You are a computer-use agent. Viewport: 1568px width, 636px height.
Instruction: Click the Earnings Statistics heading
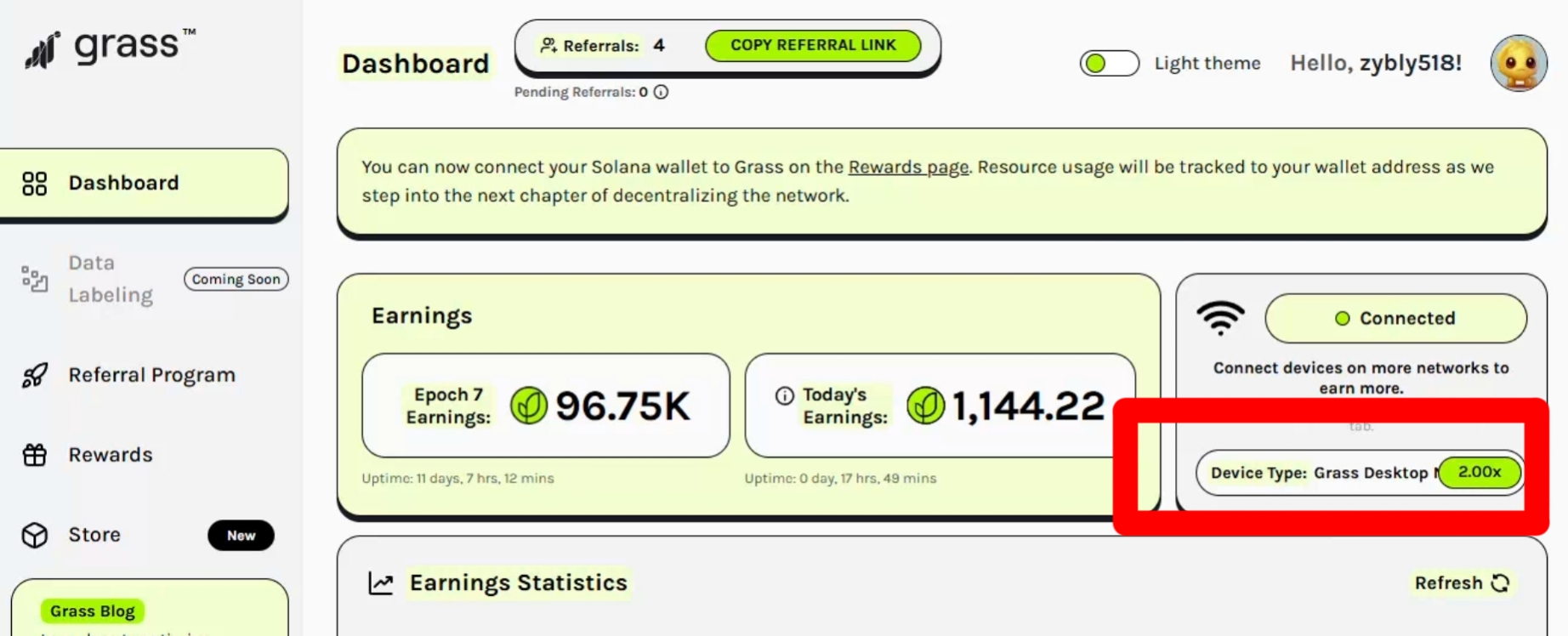click(x=519, y=583)
